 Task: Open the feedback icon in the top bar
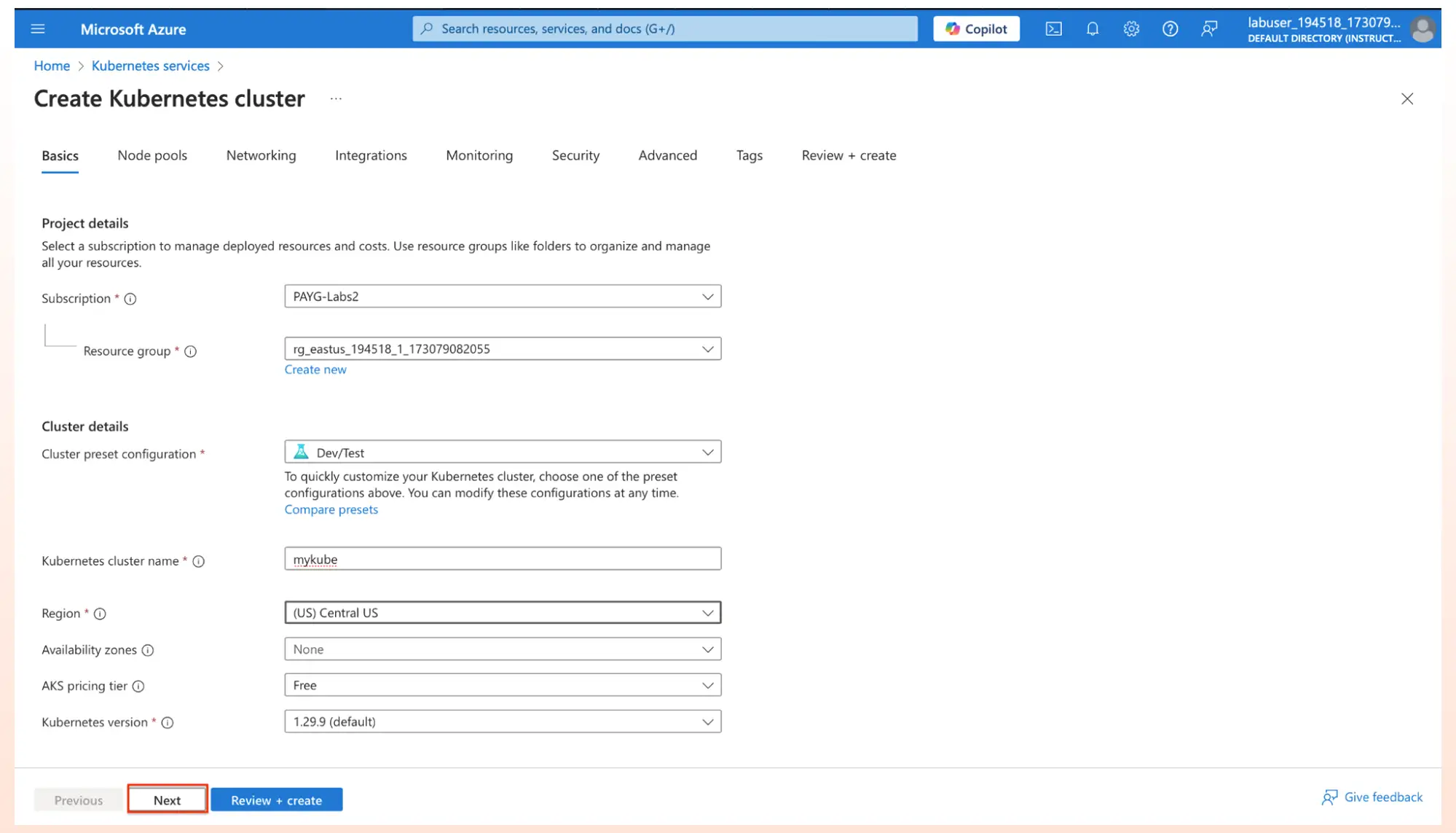[1209, 29]
